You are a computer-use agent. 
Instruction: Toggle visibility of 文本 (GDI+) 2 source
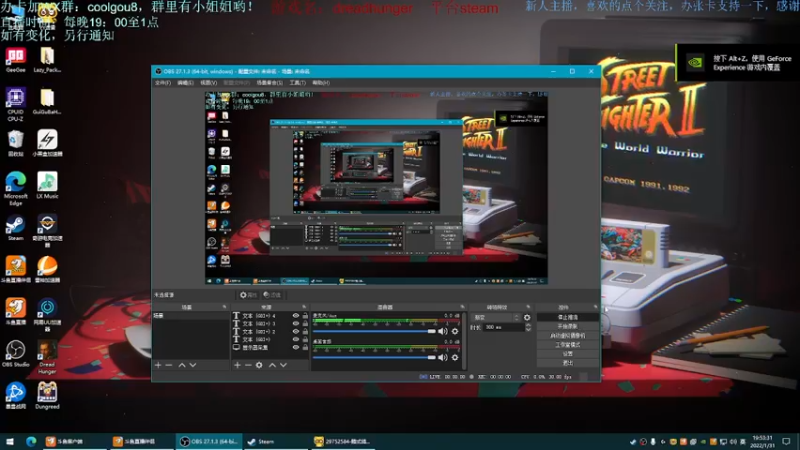[295, 332]
